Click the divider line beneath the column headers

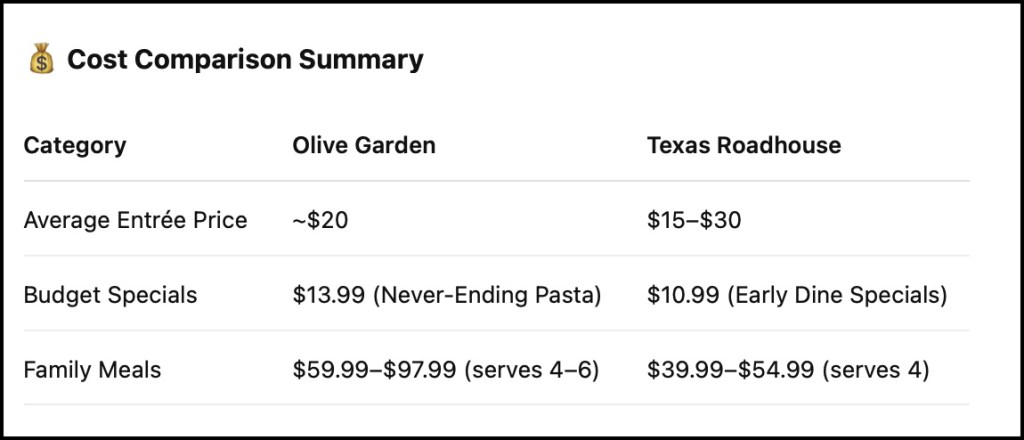(x=496, y=181)
